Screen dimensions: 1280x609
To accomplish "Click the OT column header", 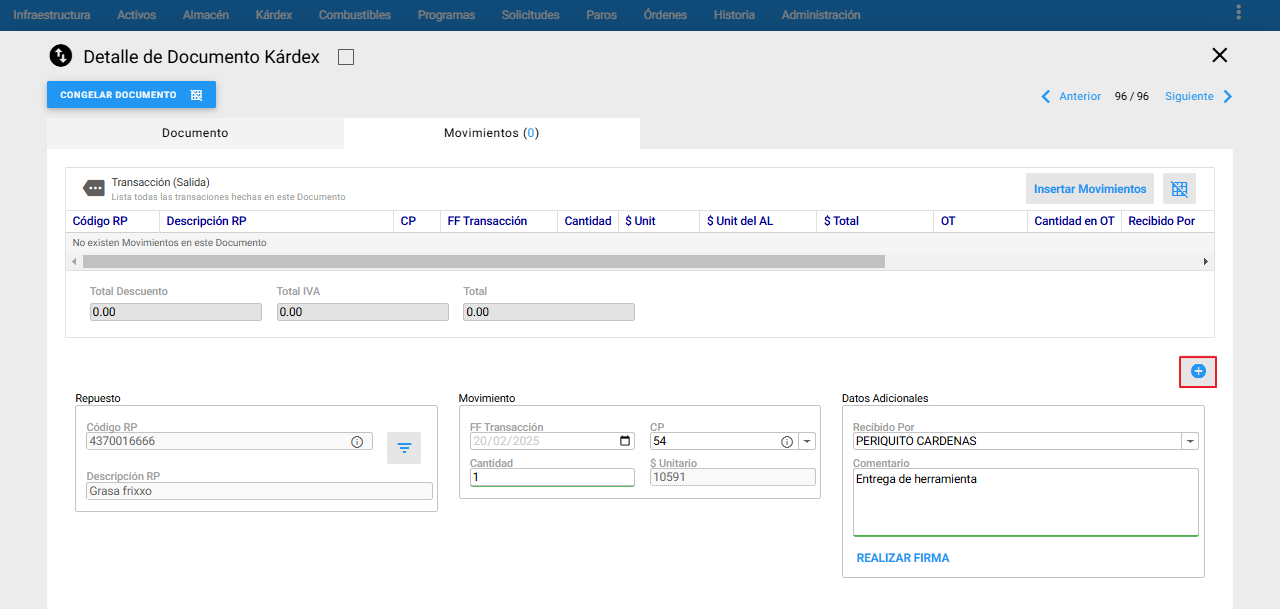I will (980, 221).
